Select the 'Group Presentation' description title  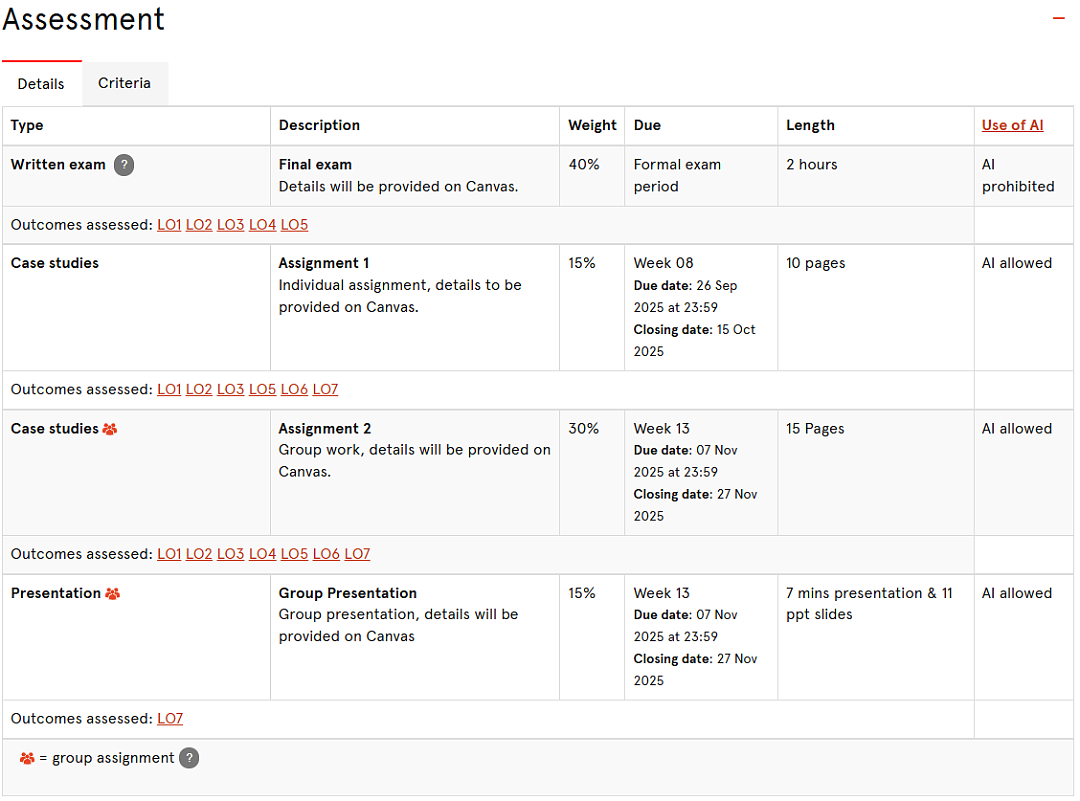click(x=348, y=594)
